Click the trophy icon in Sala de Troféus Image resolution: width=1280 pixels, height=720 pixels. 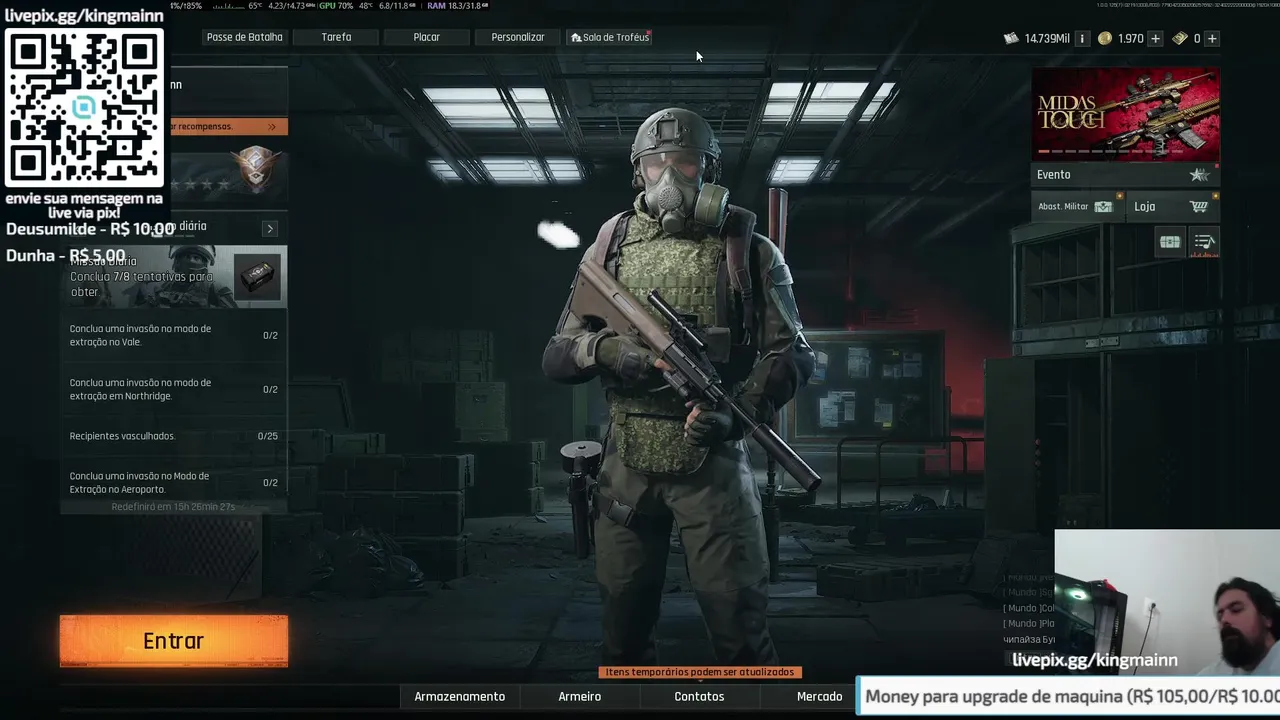576,38
